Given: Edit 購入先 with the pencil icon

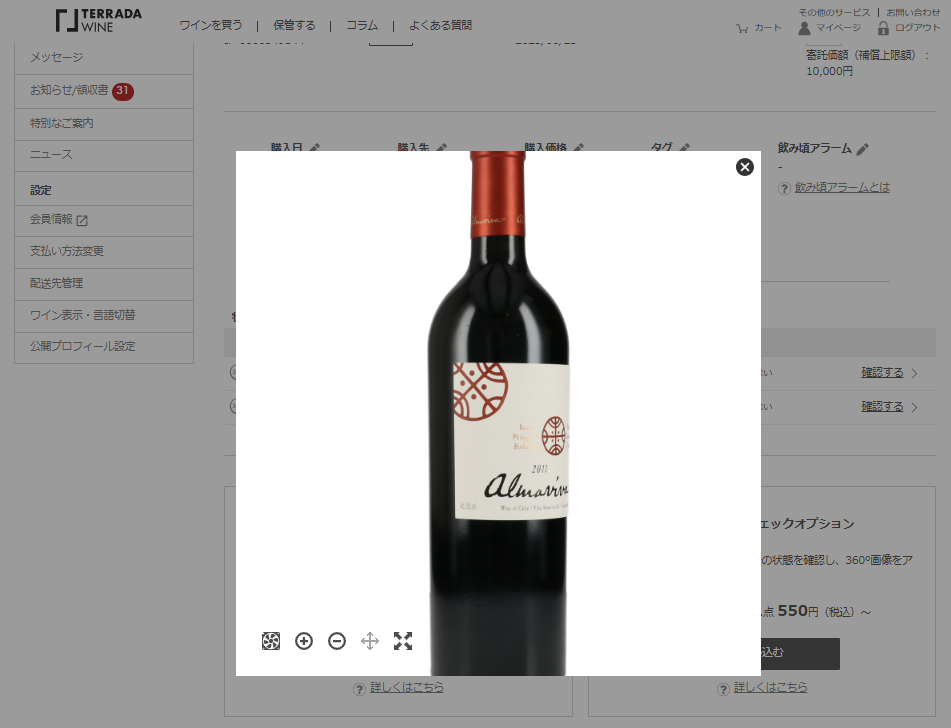Looking at the screenshot, I should [x=442, y=147].
